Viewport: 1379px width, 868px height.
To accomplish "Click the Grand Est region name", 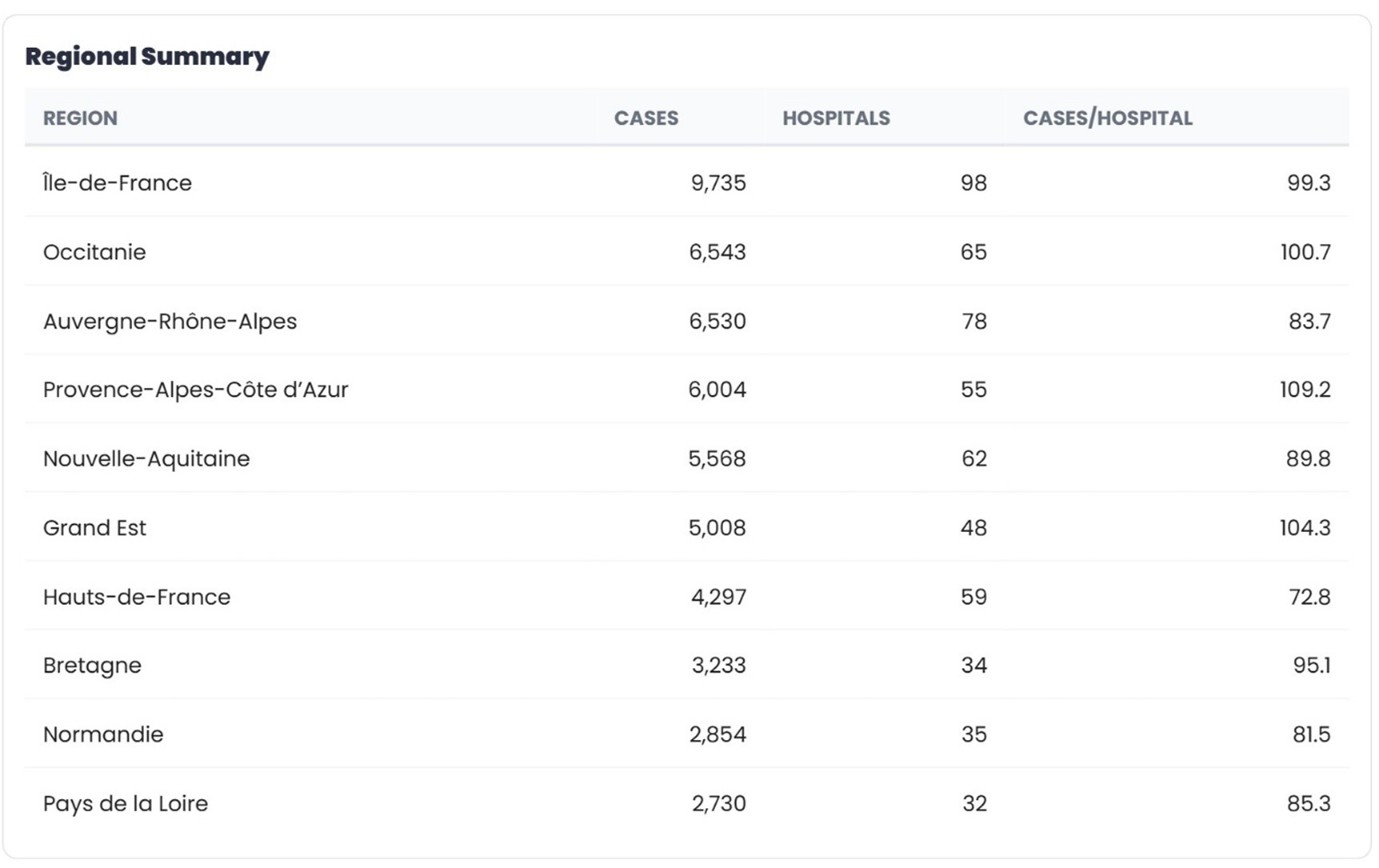I will tap(94, 528).
